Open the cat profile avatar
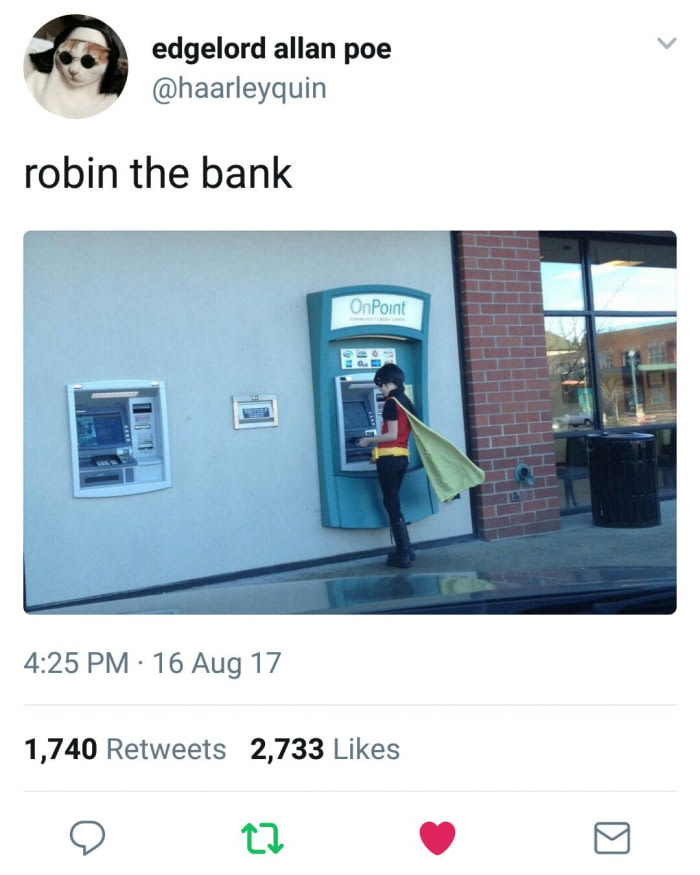This screenshot has height=875, width=700. tap(75, 66)
